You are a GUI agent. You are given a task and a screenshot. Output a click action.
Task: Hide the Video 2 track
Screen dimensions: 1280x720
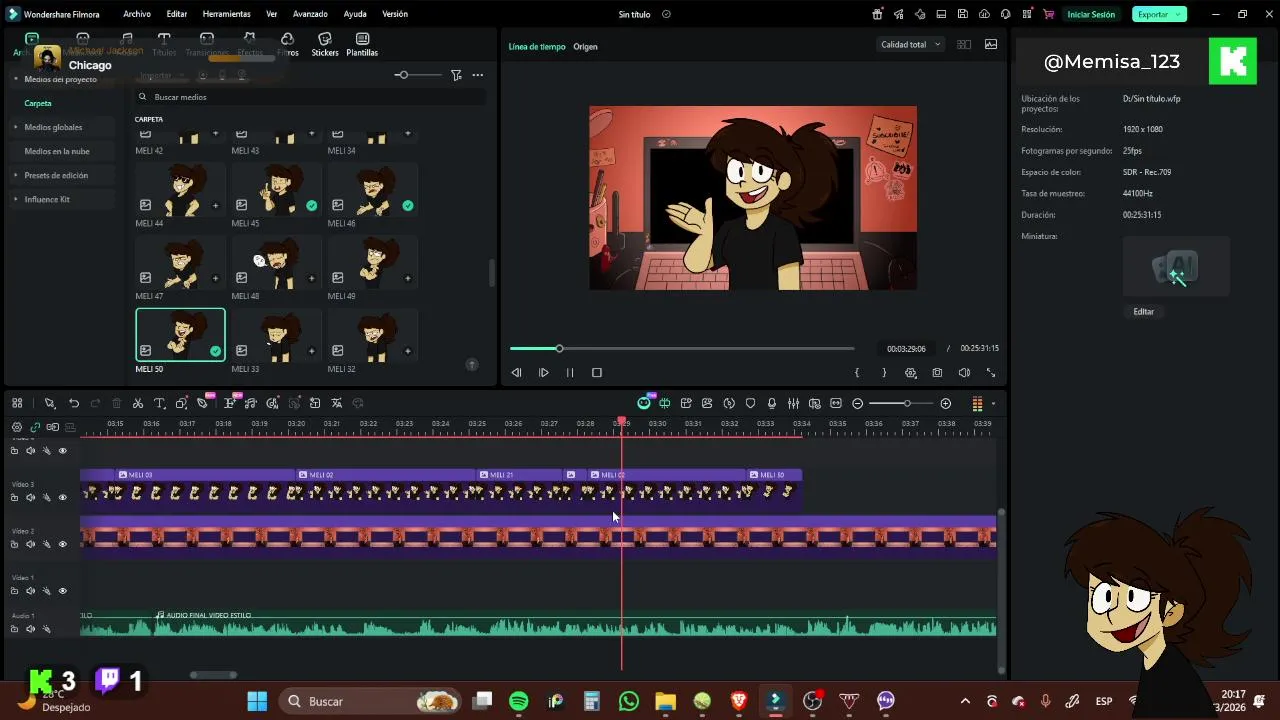tap(62, 544)
